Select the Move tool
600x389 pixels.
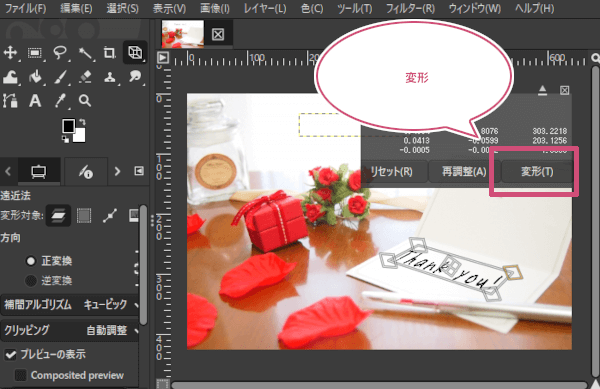coord(10,52)
